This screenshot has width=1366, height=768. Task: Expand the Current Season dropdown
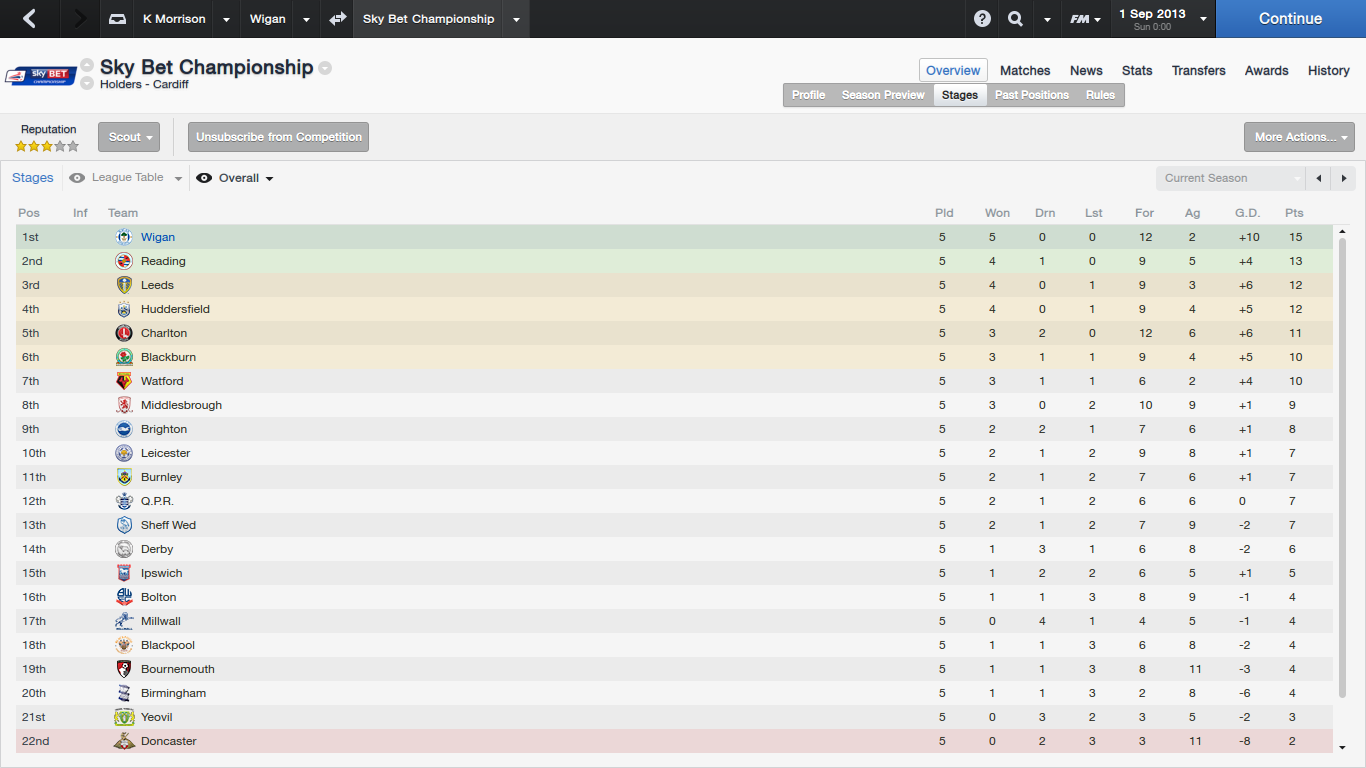[x=1231, y=178]
